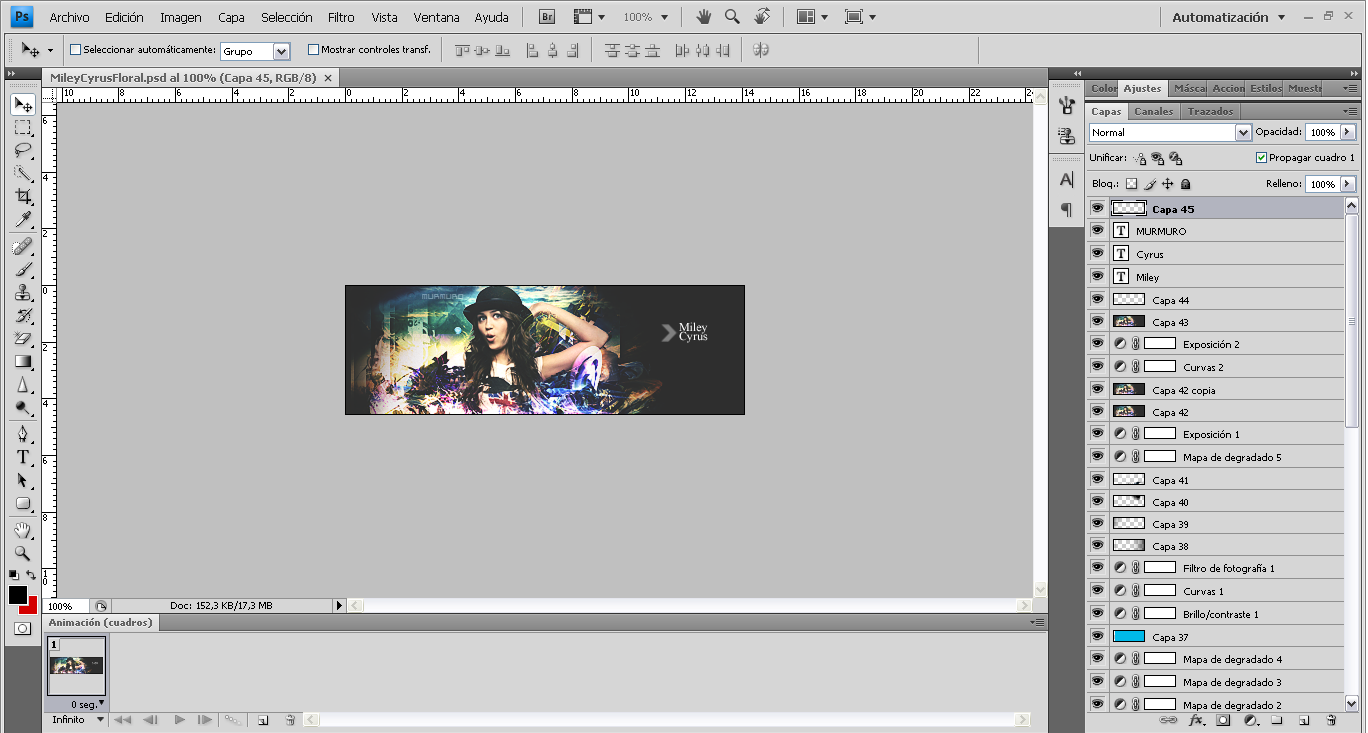Hide the Capa 45 layer
1368x733 pixels.
[1097, 208]
